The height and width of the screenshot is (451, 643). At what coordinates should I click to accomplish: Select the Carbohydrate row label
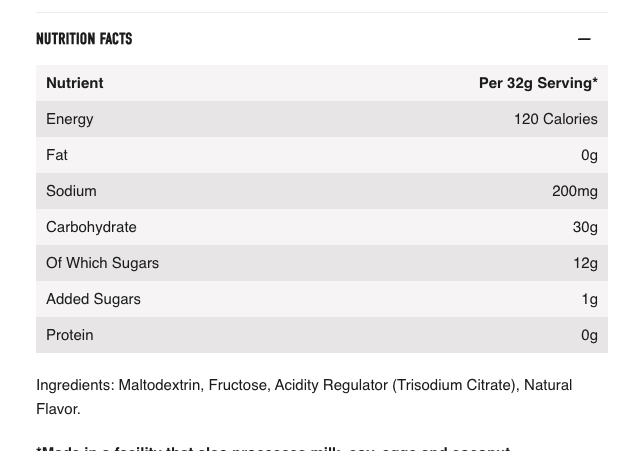click(x=91, y=227)
